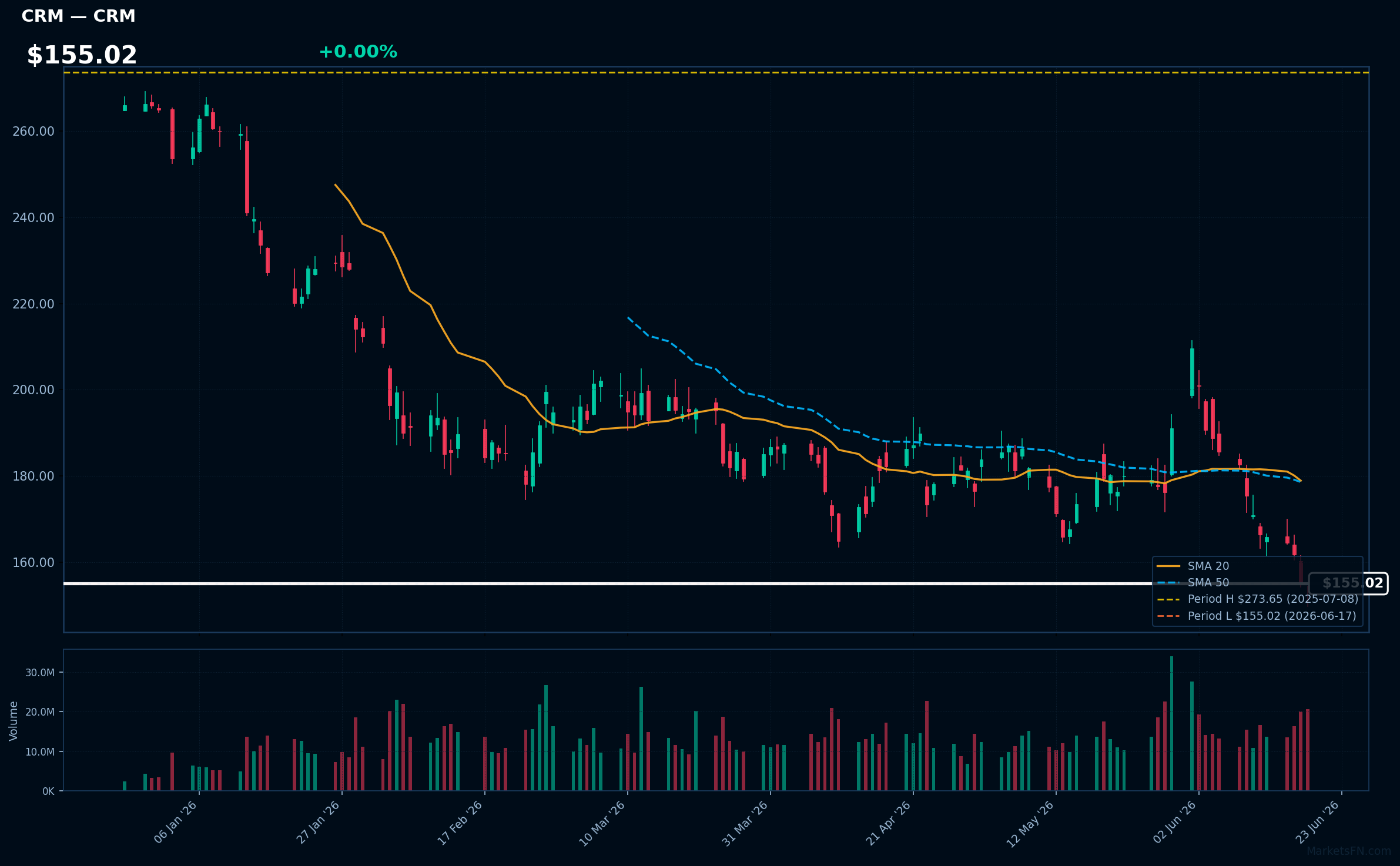Click the "12 May '26" date label

pos(1031,824)
